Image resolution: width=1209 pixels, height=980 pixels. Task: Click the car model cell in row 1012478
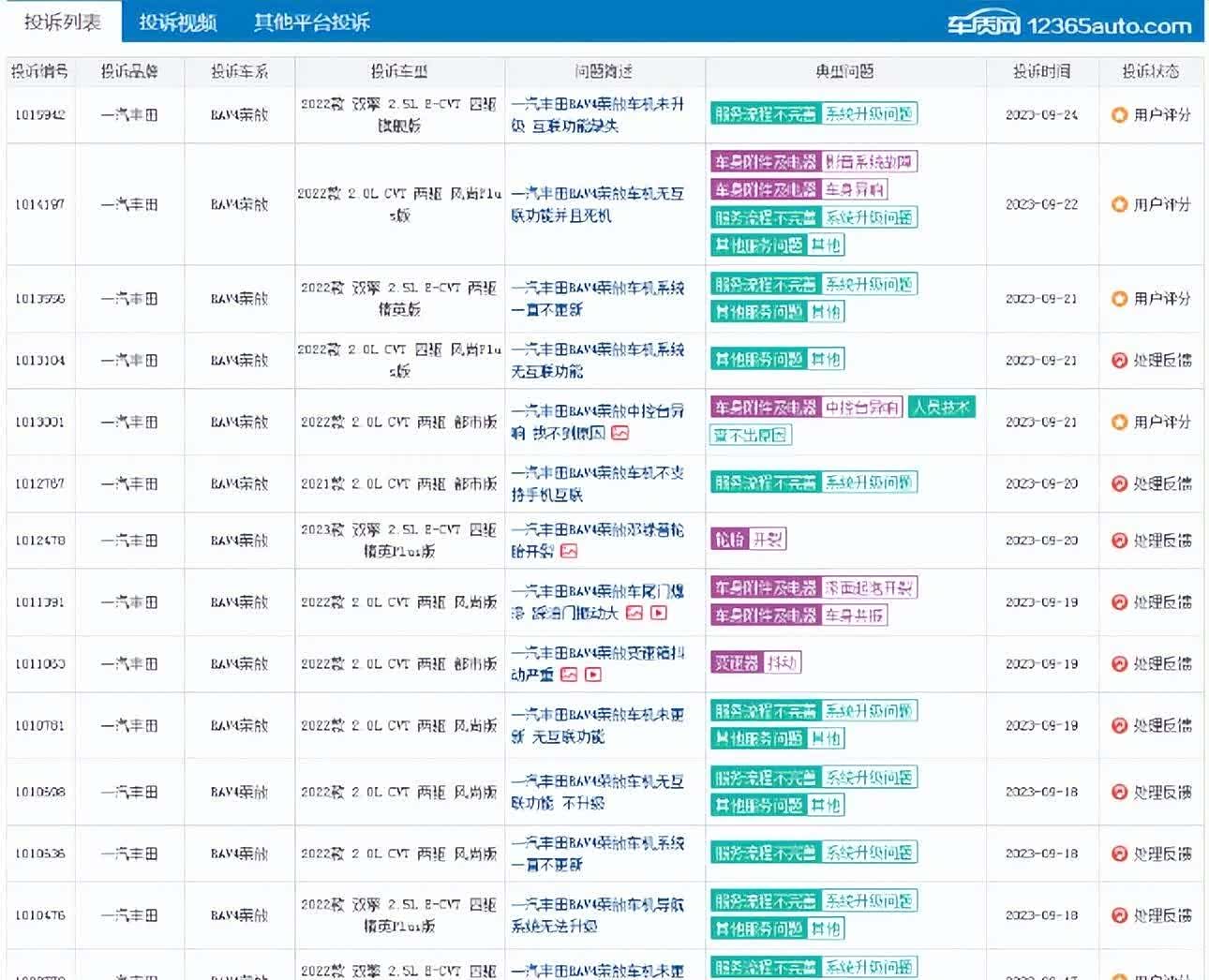(399, 541)
